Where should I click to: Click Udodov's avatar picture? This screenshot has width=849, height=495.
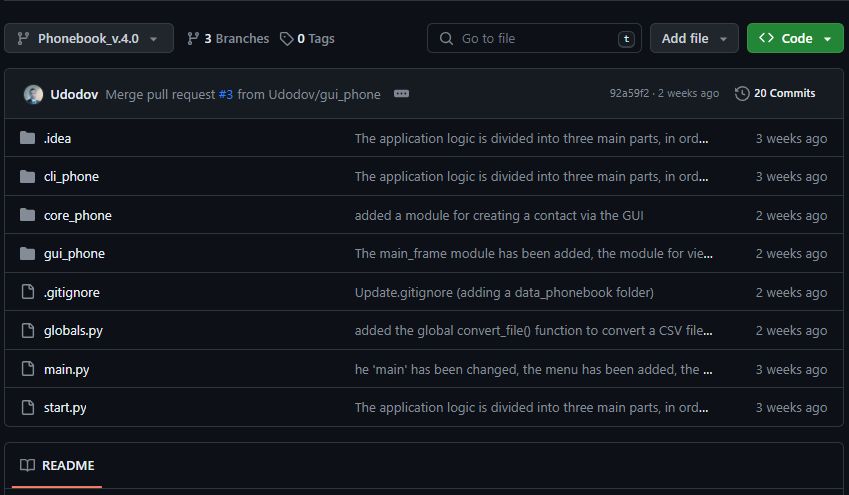tap(34, 94)
